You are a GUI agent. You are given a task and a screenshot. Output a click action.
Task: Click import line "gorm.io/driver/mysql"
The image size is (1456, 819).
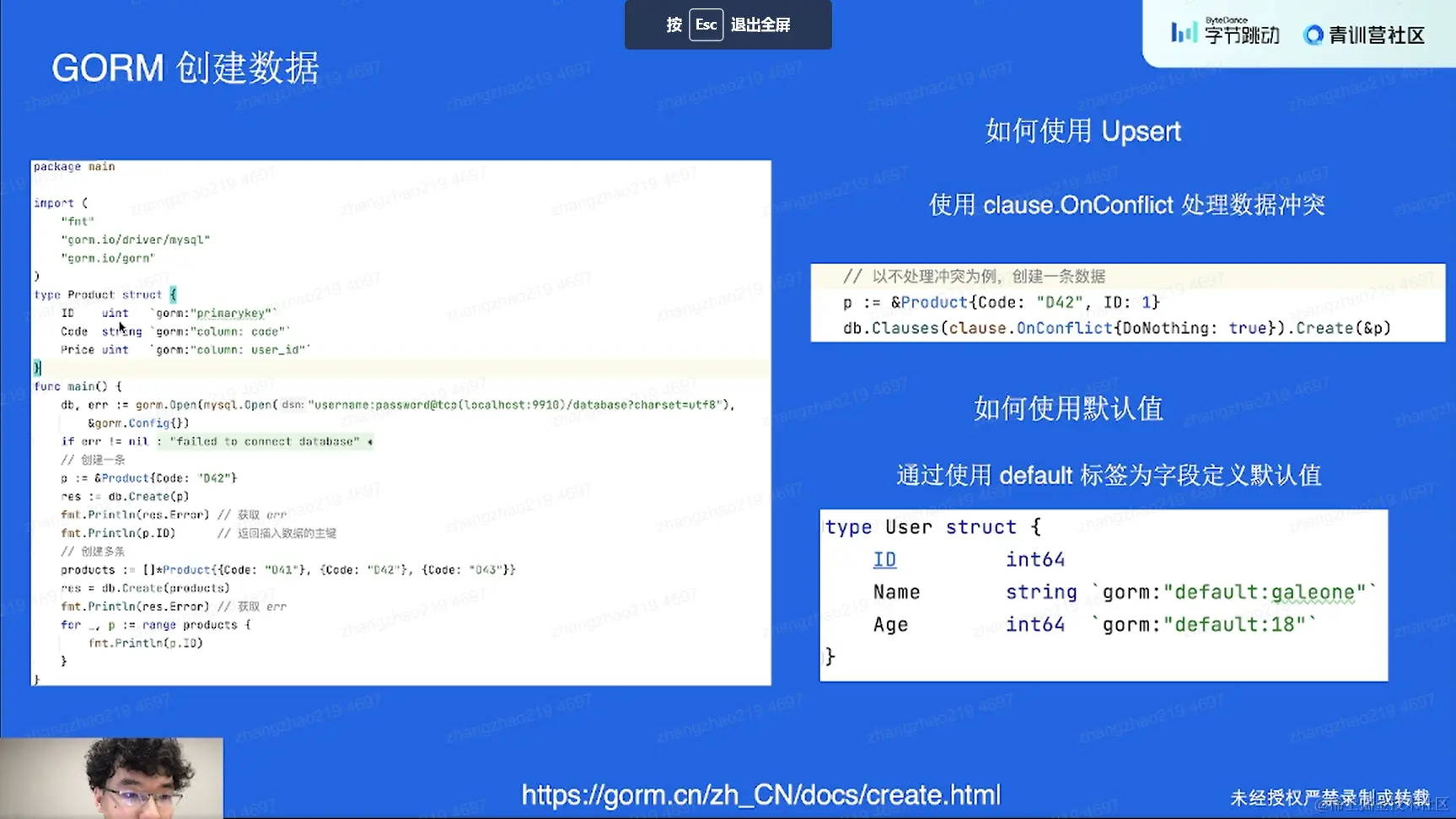pos(135,240)
